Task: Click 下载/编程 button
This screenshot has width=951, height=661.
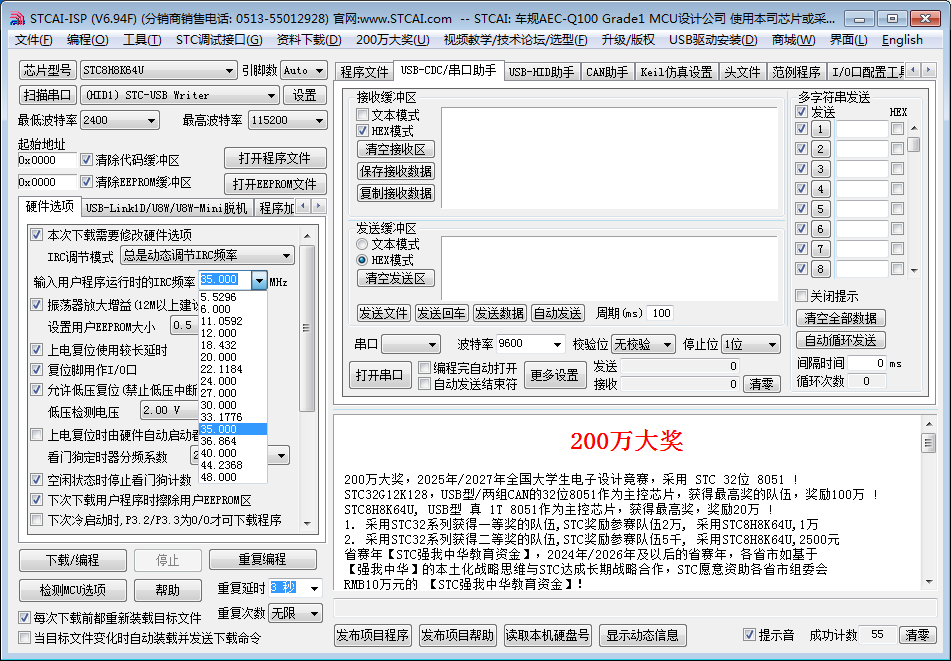Action: click(x=73, y=560)
